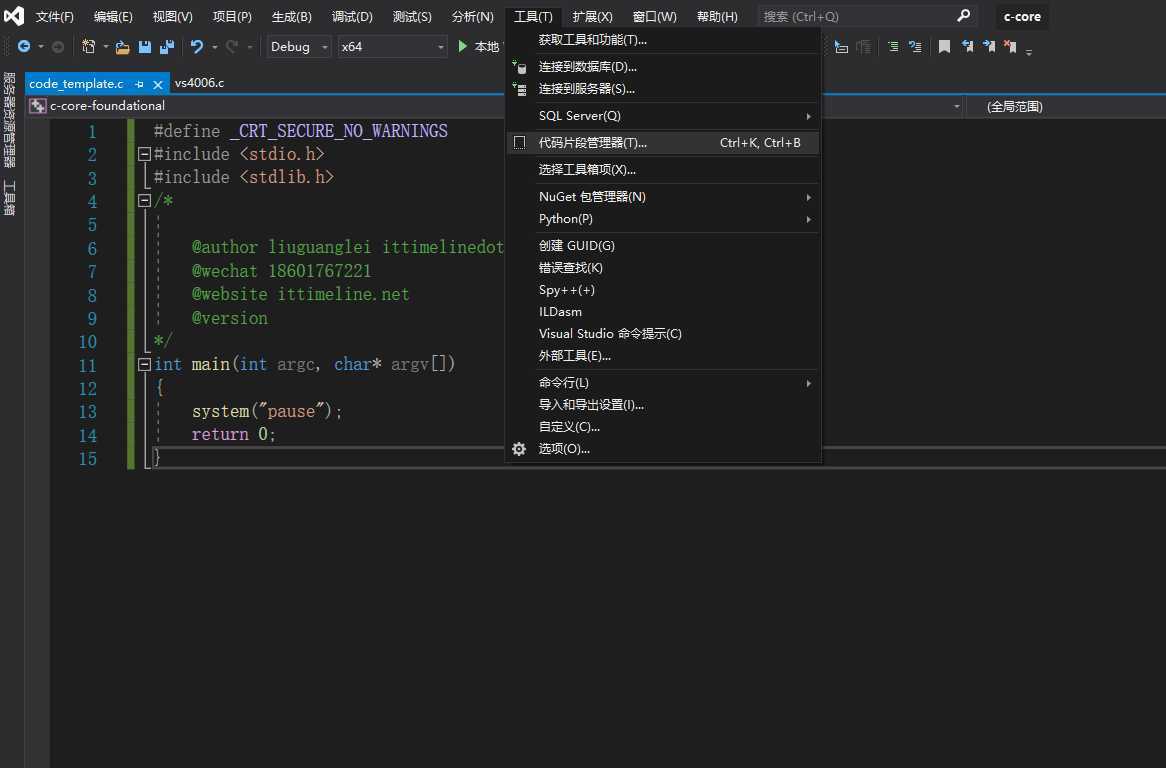
Task: Go to the previous bookmark icon
Action: tap(967, 47)
